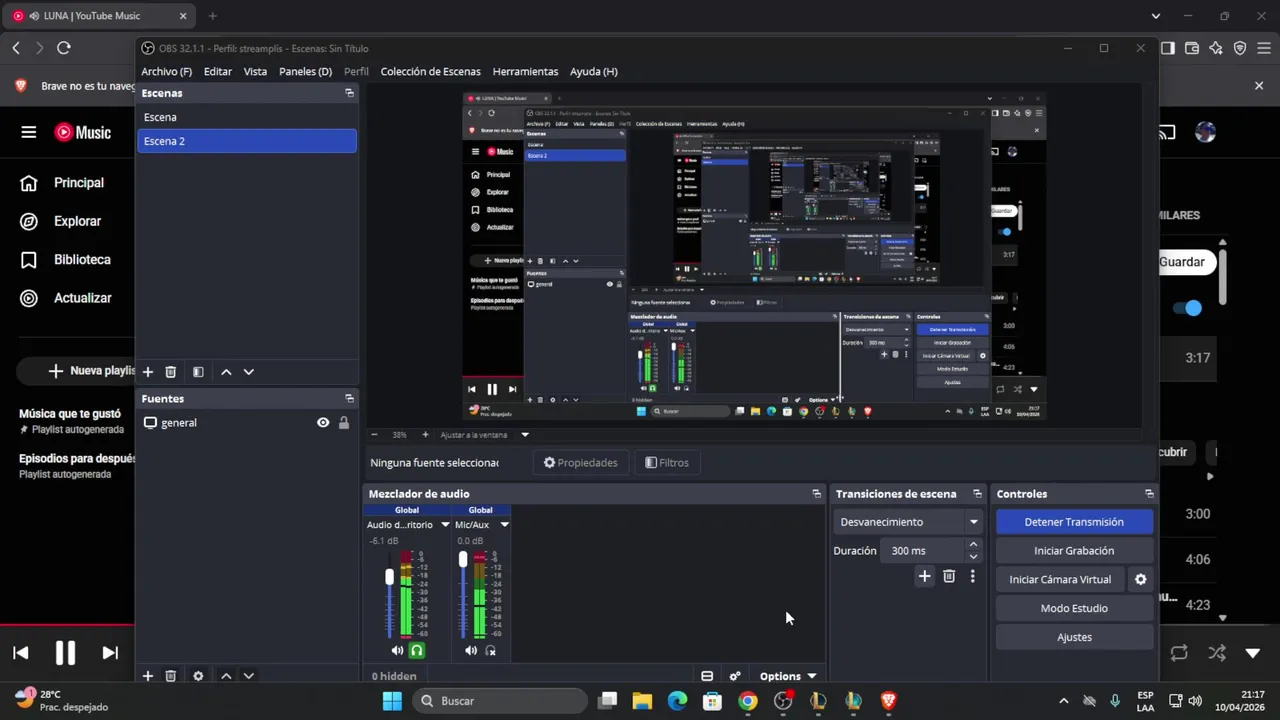Click the Windows Start button
Screen dimensions: 1280x720
pyautogui.click(x=392, y=701)
